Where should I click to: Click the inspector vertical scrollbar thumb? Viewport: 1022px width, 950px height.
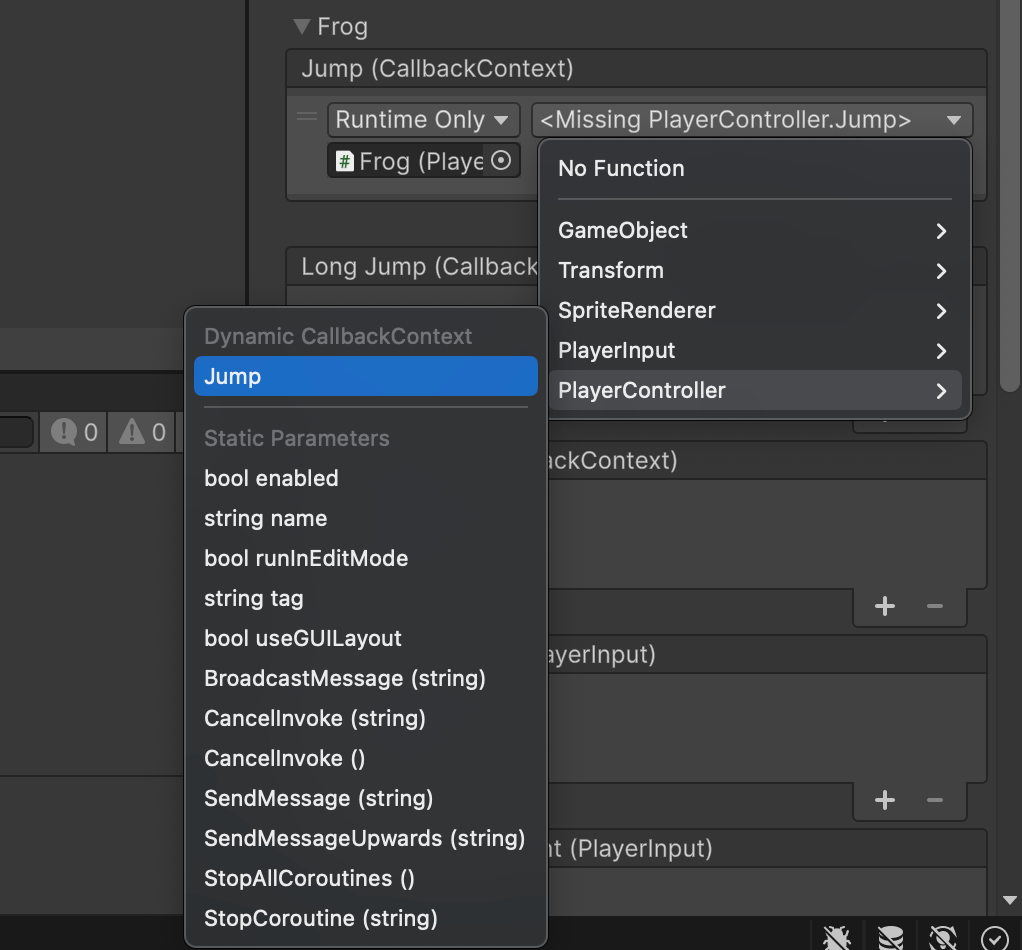tap(1010, 195)
